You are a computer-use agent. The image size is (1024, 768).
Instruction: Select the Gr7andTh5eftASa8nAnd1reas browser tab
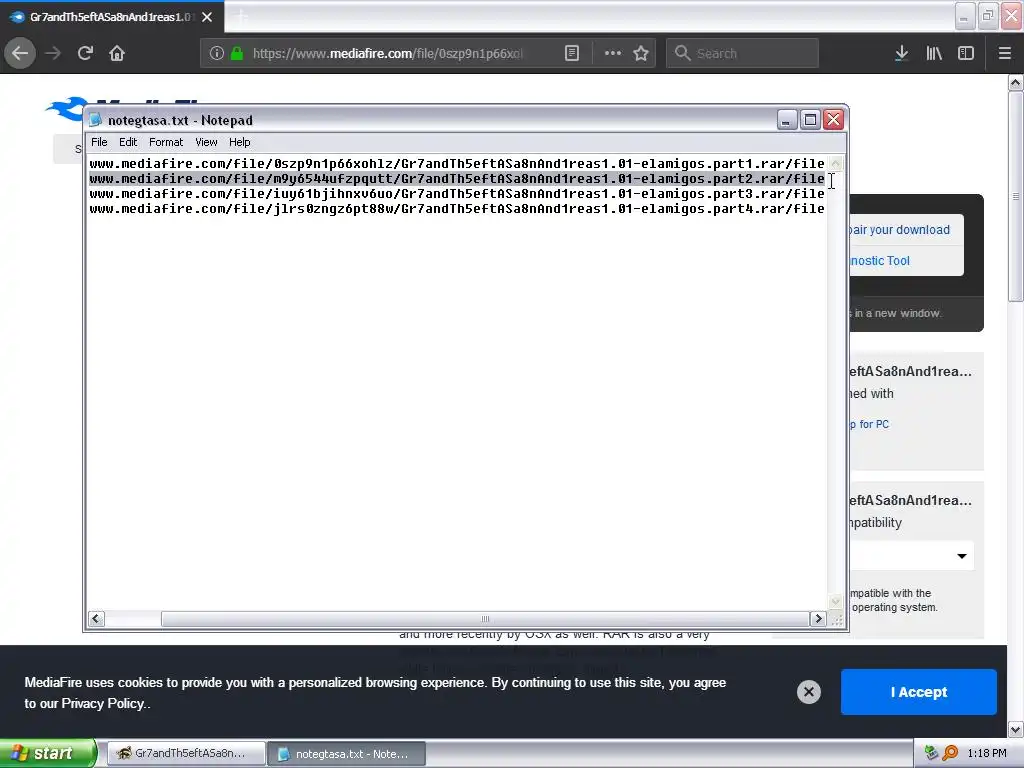(x=112, y=17)
